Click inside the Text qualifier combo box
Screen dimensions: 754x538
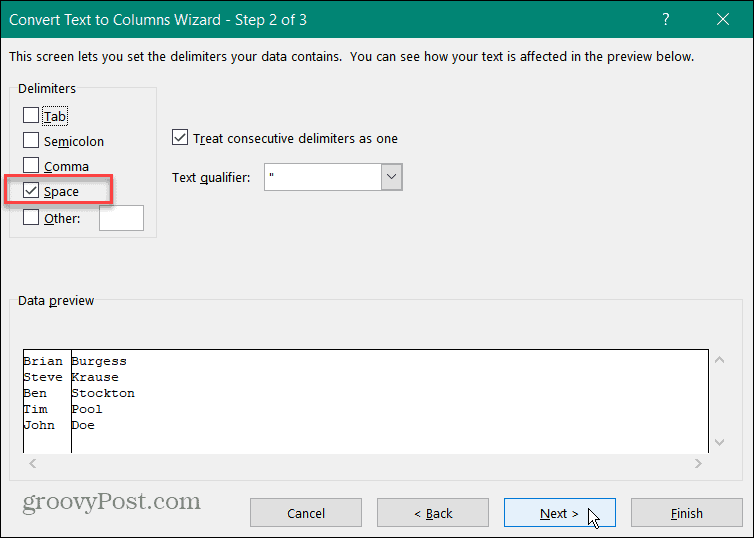point(323,177)
